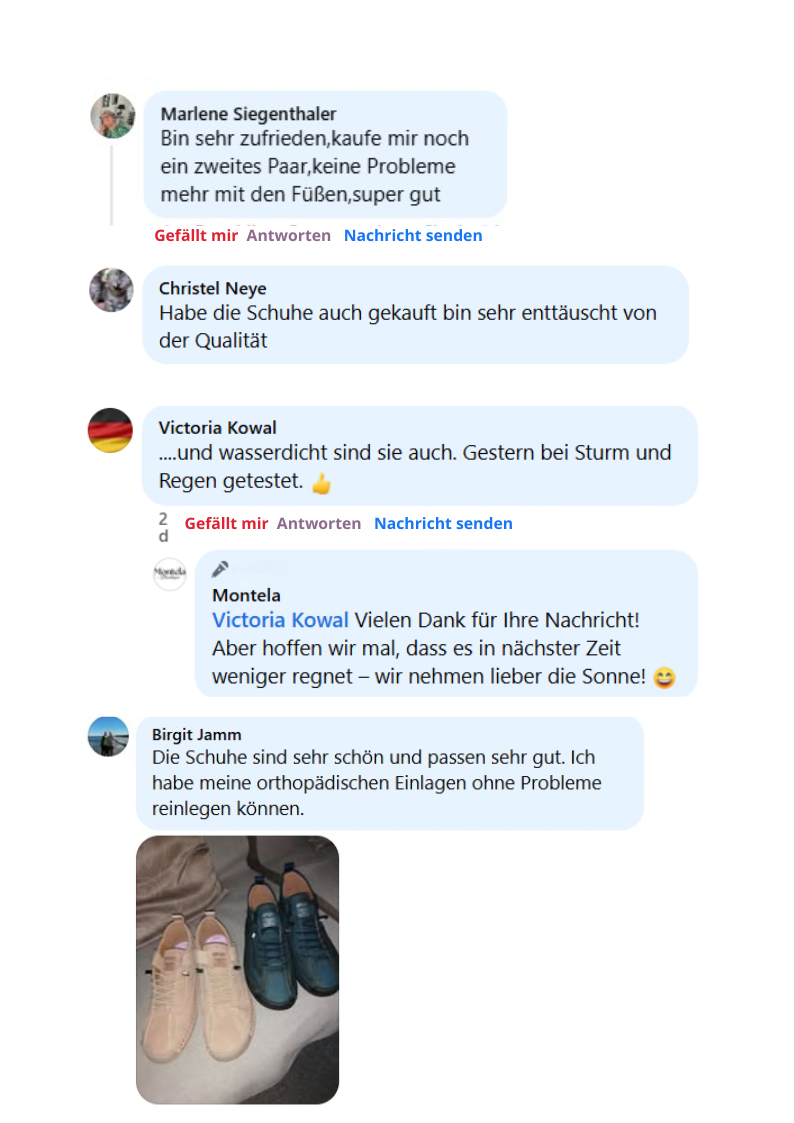Open Montela page name in reply
The height and width of the screenshot is (1123, 794).
click(246, 595)
